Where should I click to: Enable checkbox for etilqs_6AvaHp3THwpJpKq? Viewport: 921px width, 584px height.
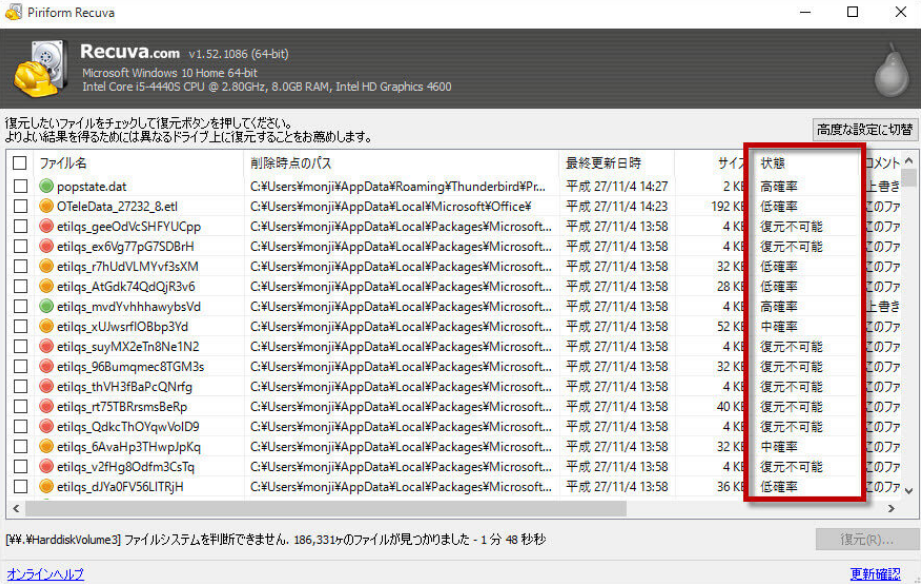coord(20,447)
